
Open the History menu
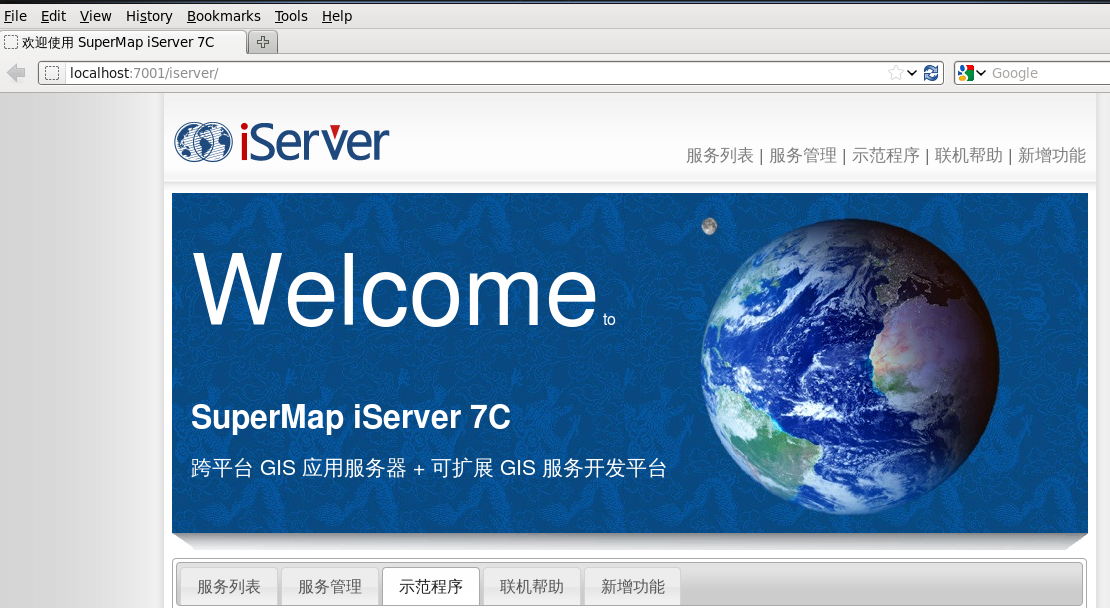[x=149, y=16]
